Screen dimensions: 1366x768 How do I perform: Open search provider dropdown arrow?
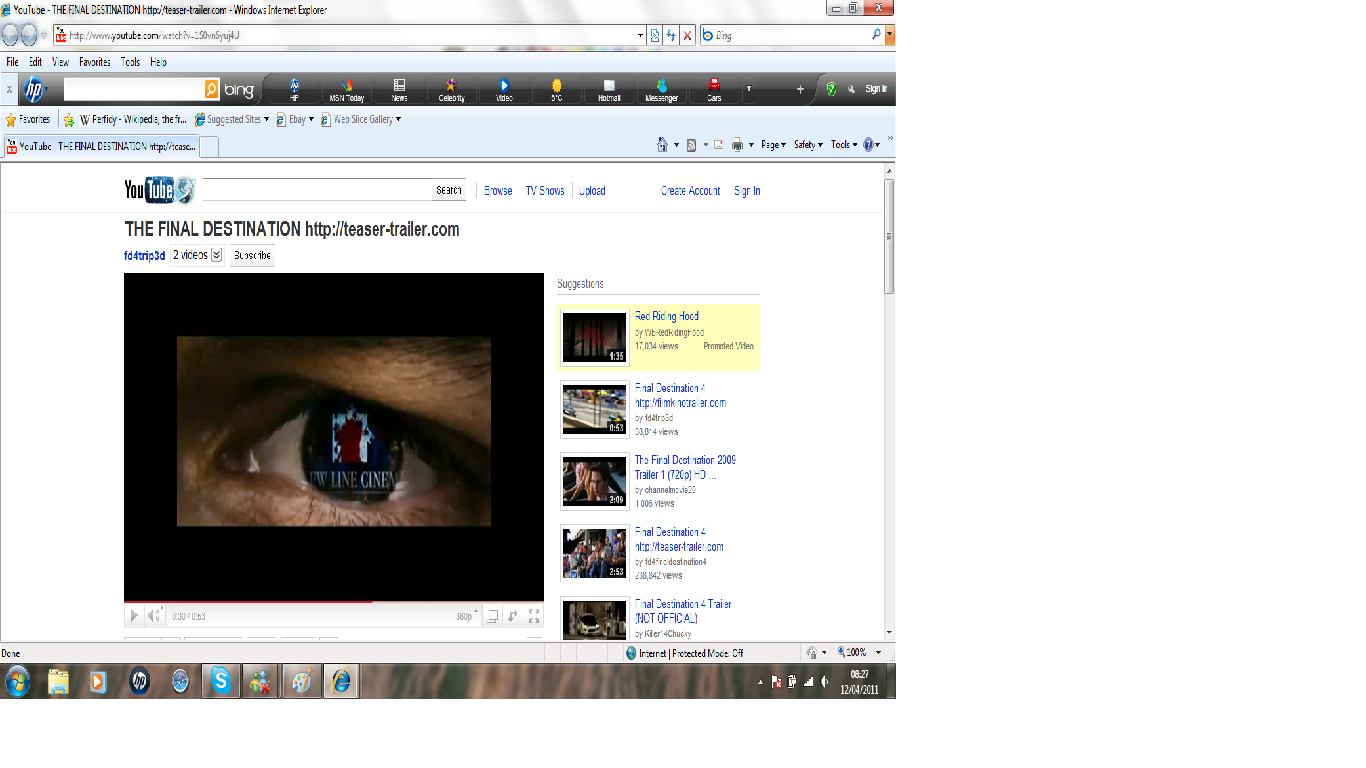click(890, 35)
